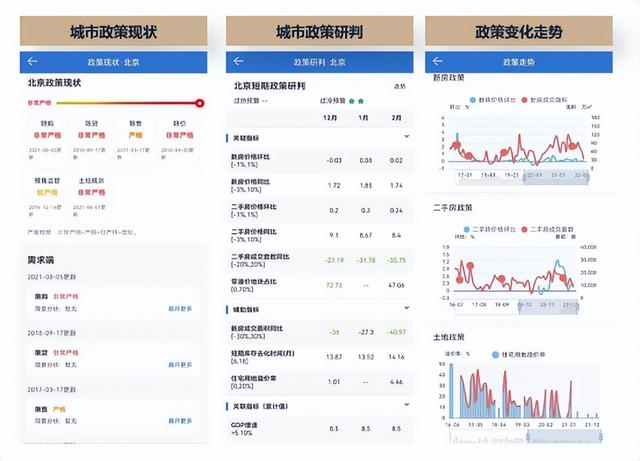Click the last red marker on 二手房政策 chart

pos(563,278)
